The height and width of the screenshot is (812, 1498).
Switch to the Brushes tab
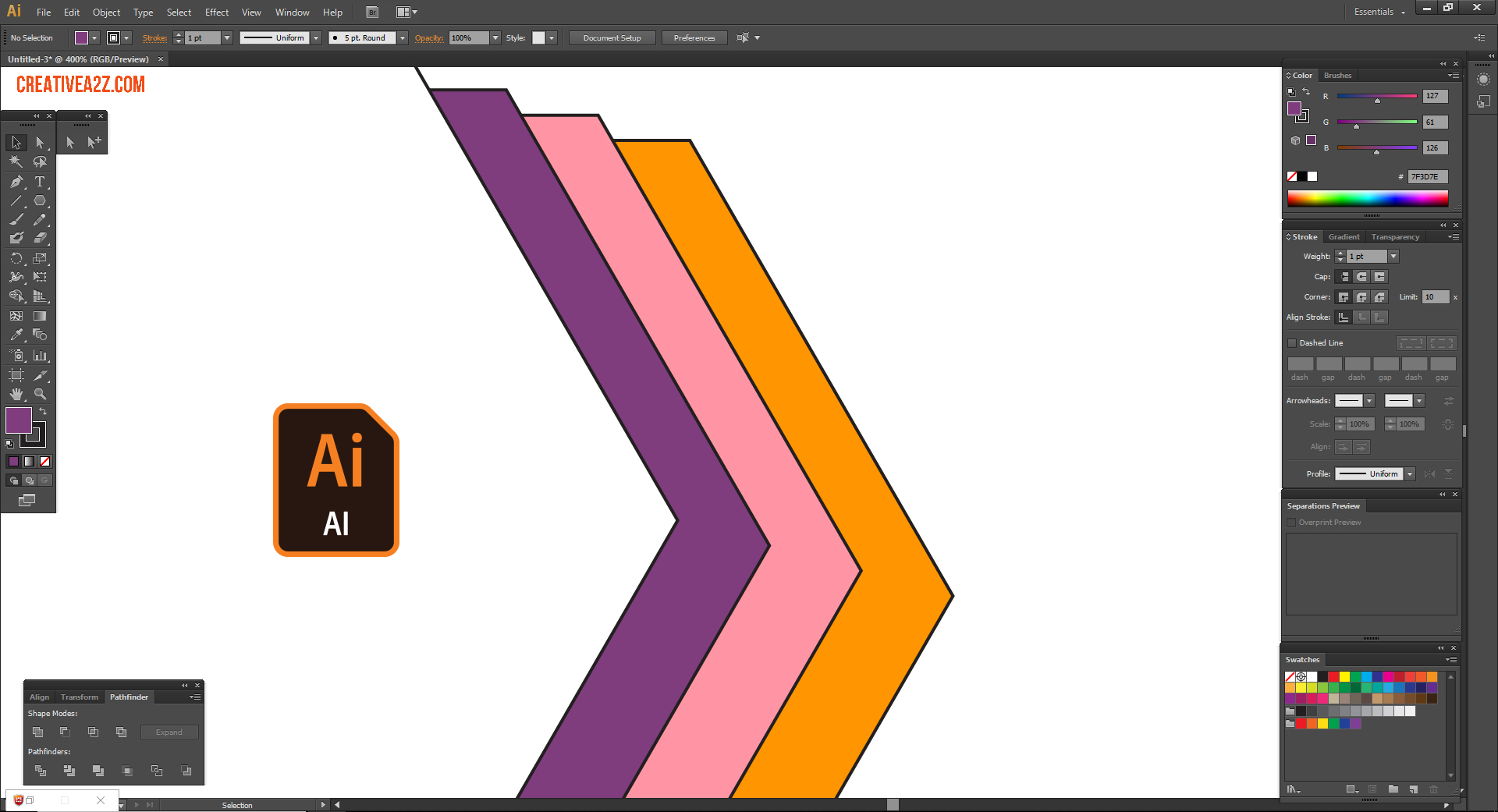(1337, 76)
